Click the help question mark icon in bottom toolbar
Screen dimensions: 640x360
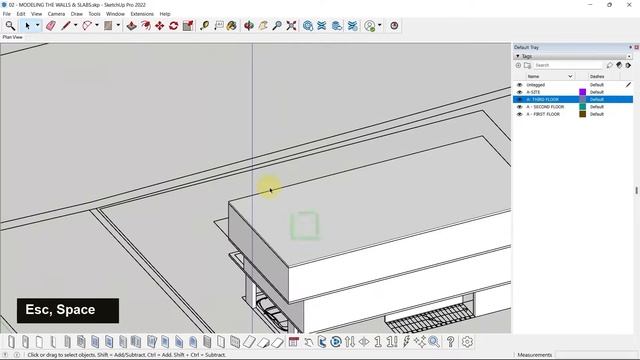[x=450, y=342]
